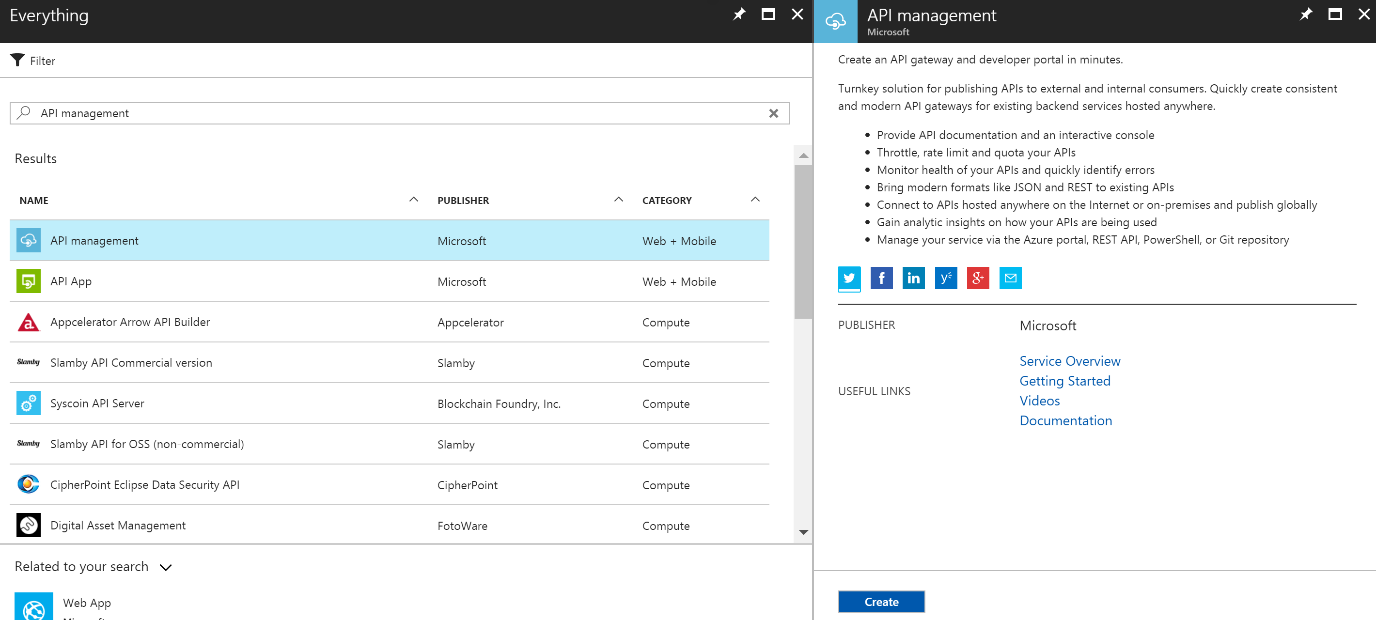1376x620 pixels.
Task: Select Slamby API Commercial version row
Action: pyautogui.click(x=390, y=362)
